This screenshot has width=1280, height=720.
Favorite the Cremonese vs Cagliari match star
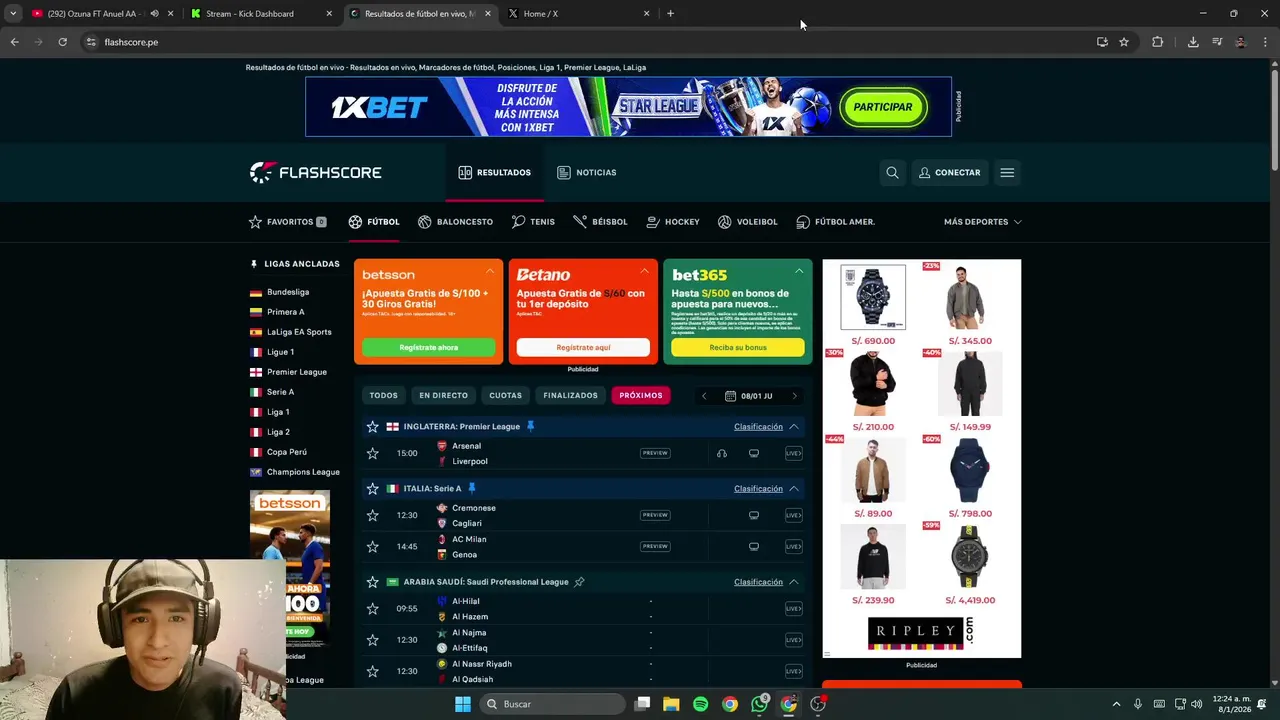coord(373,515)
